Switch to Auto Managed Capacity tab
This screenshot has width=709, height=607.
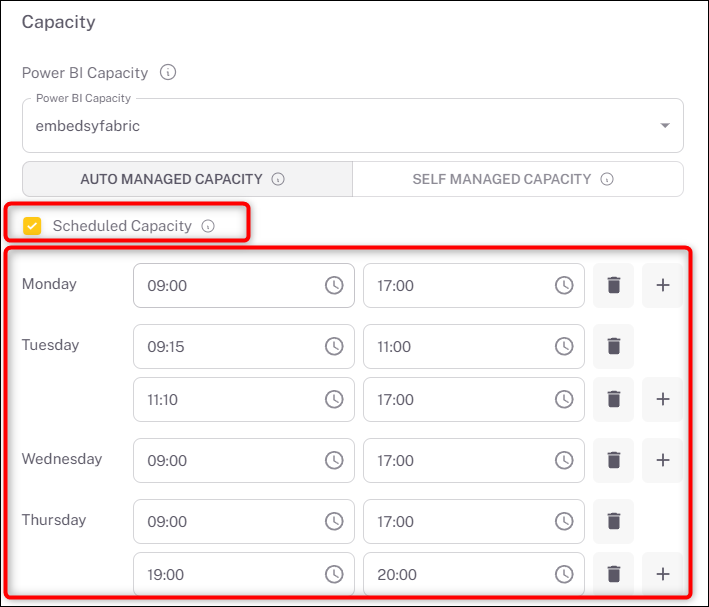(x=187, y=179)
